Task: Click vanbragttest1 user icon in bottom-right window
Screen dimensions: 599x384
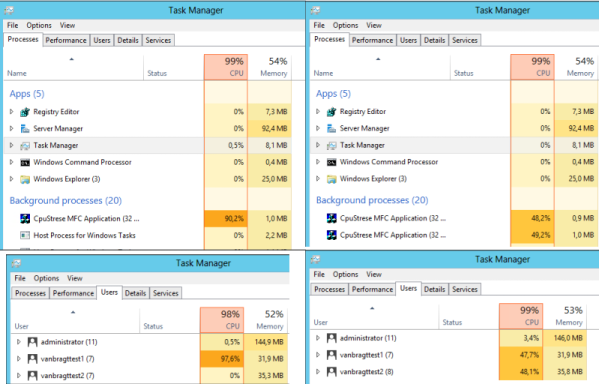Action: [332, 355]
